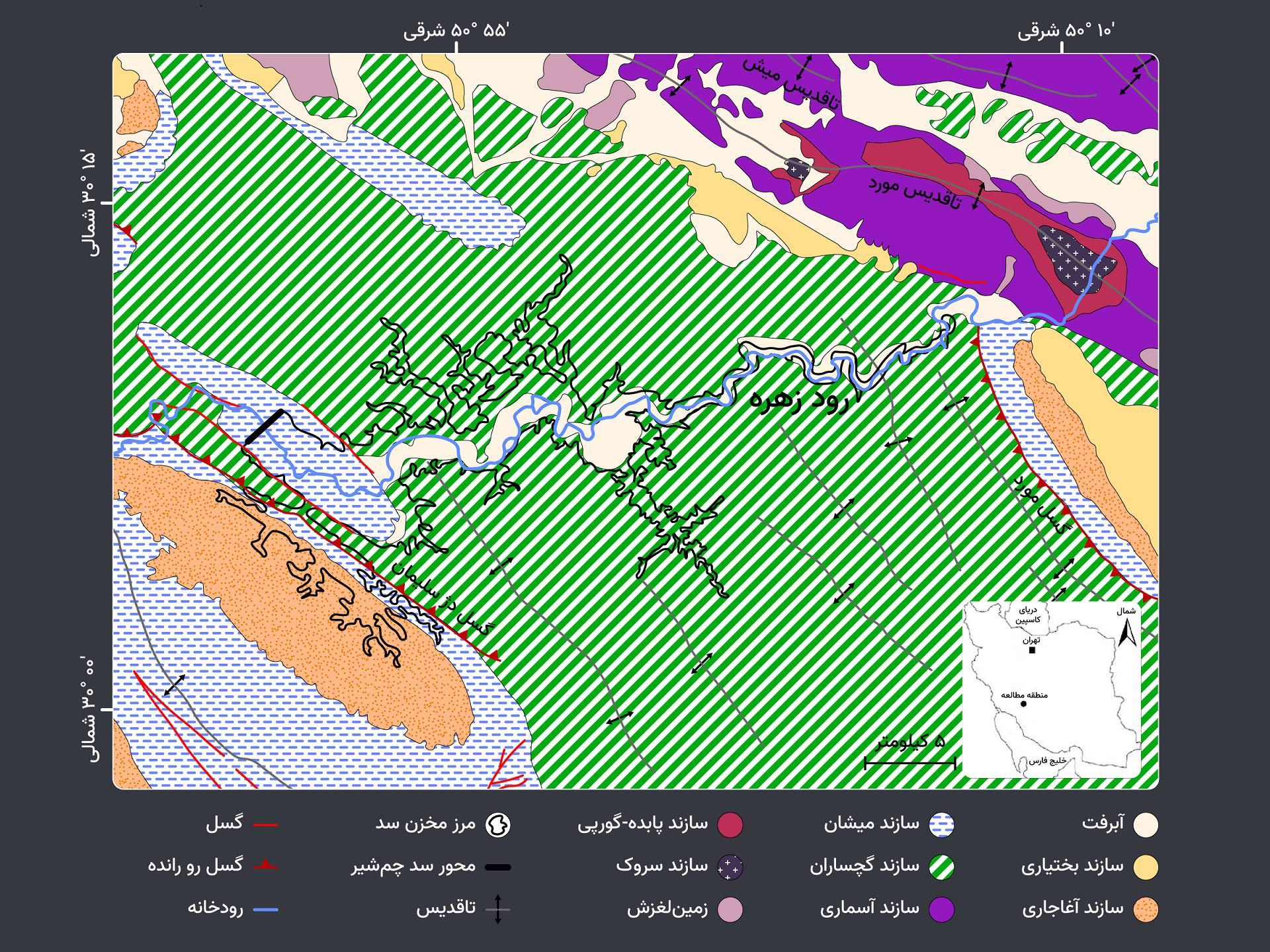The width and height of the screenshot is (1270, 952).
Task: Pick the crimson Pabdeh-Gurpi legend swatch
Action: (730, 824)
